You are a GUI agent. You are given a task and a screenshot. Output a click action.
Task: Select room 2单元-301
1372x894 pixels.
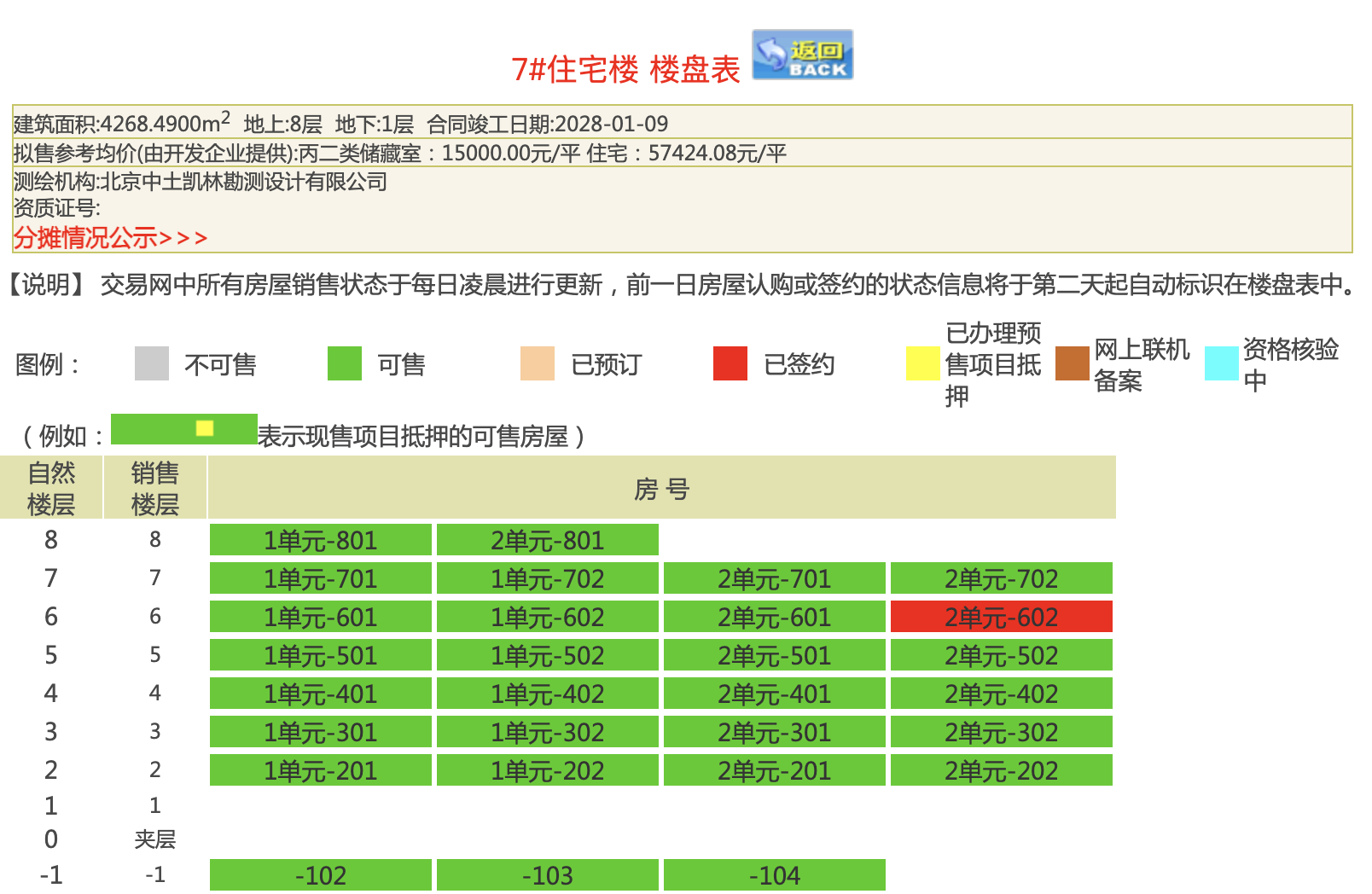tap(775, 732)
